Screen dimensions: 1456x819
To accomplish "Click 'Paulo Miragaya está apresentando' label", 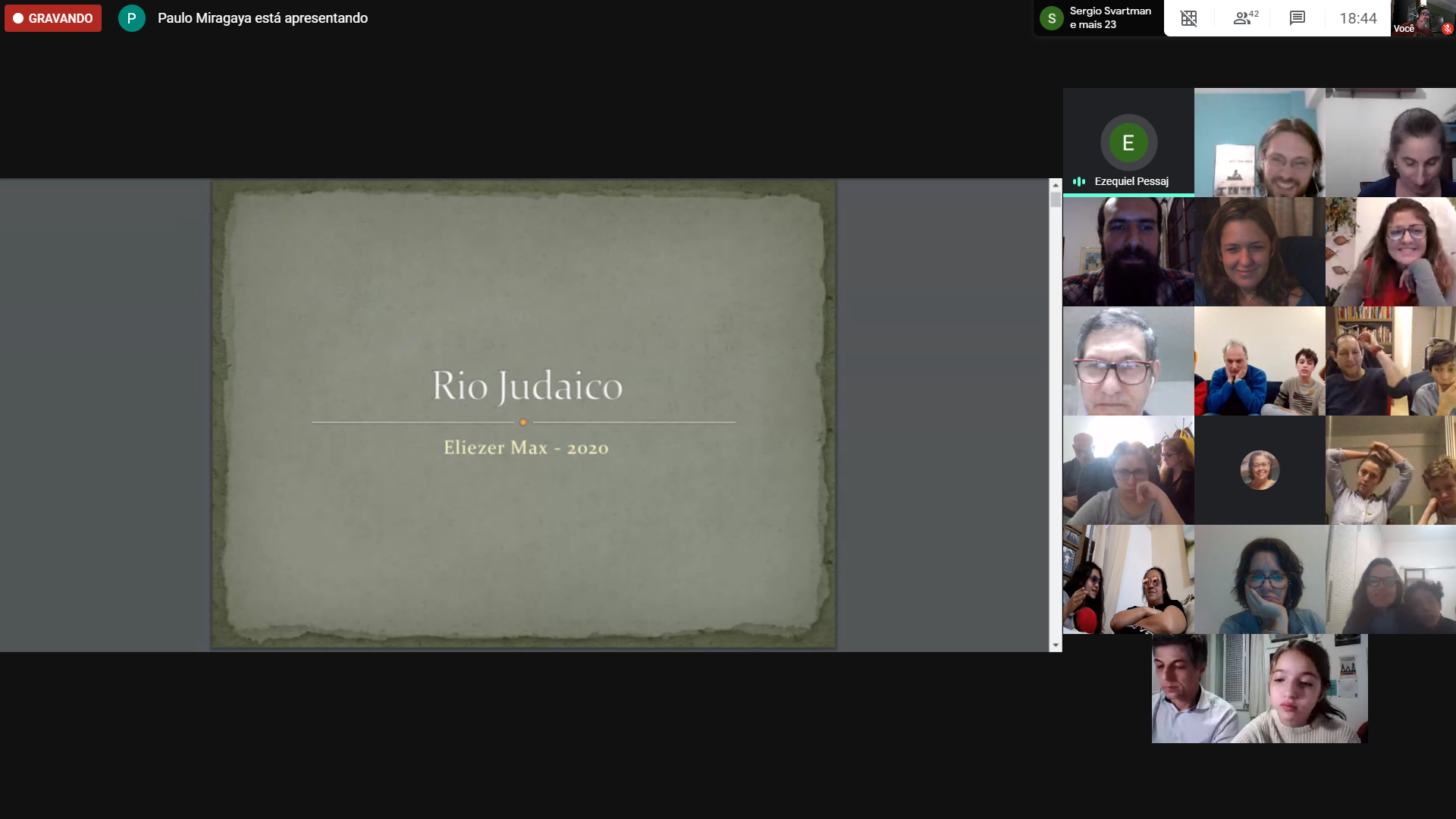I will (x=262, y=18).
